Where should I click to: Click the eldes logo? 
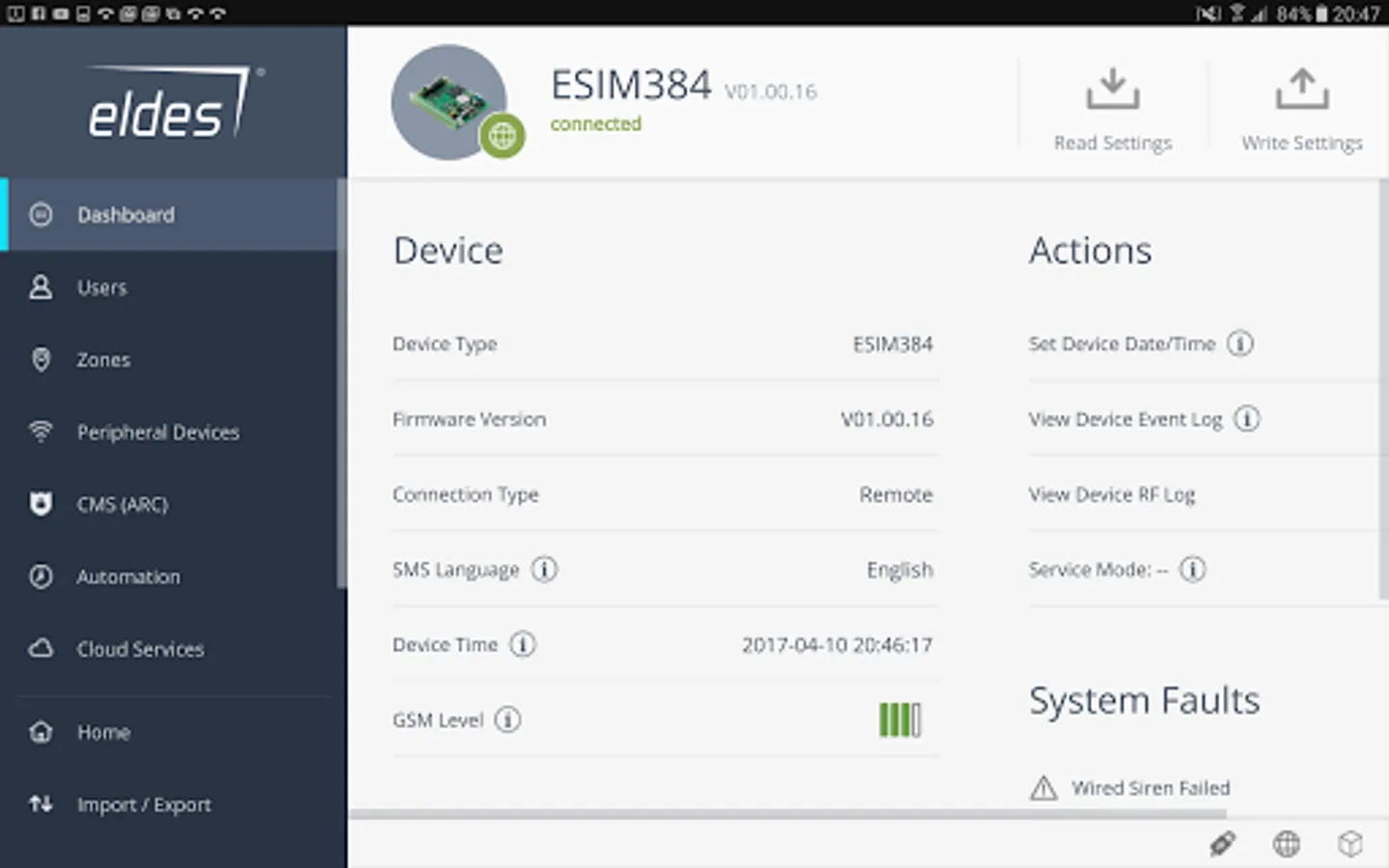(175, 103)
